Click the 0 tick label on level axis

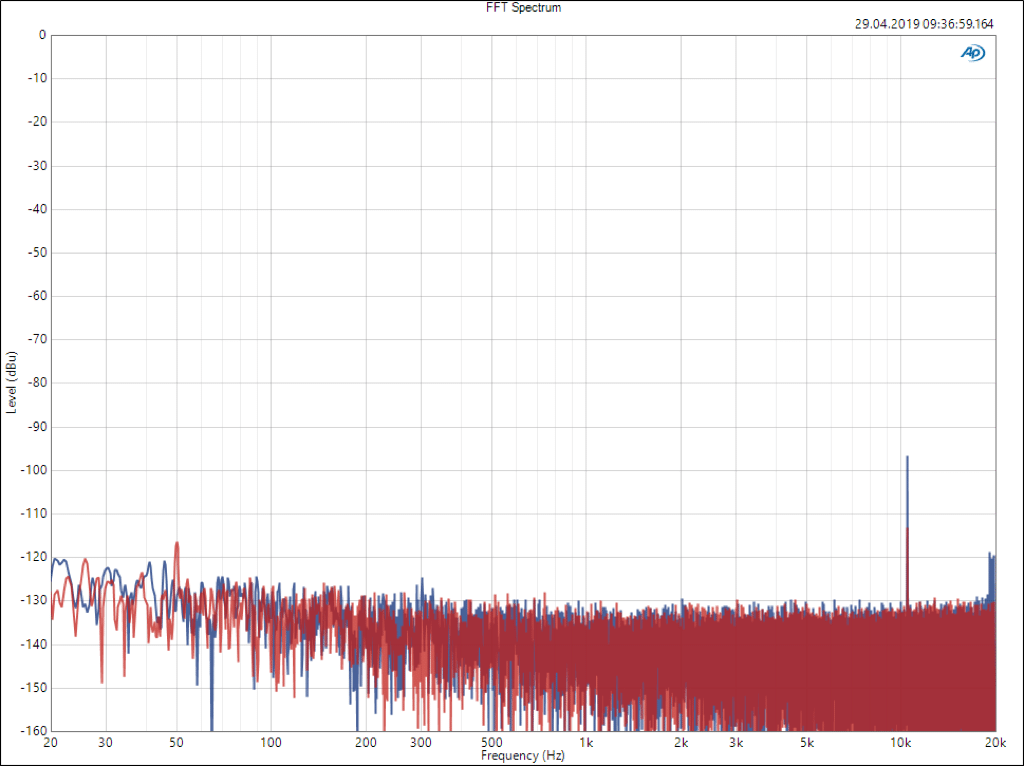pyautogui.click(x=42, y=35)
